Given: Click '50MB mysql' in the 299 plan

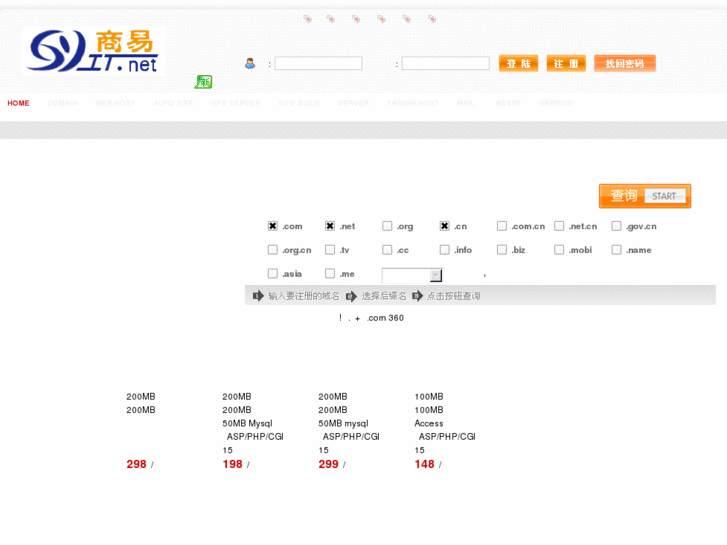Looking at the screenshot, I should pyautogui.click(x=343, y=423).
